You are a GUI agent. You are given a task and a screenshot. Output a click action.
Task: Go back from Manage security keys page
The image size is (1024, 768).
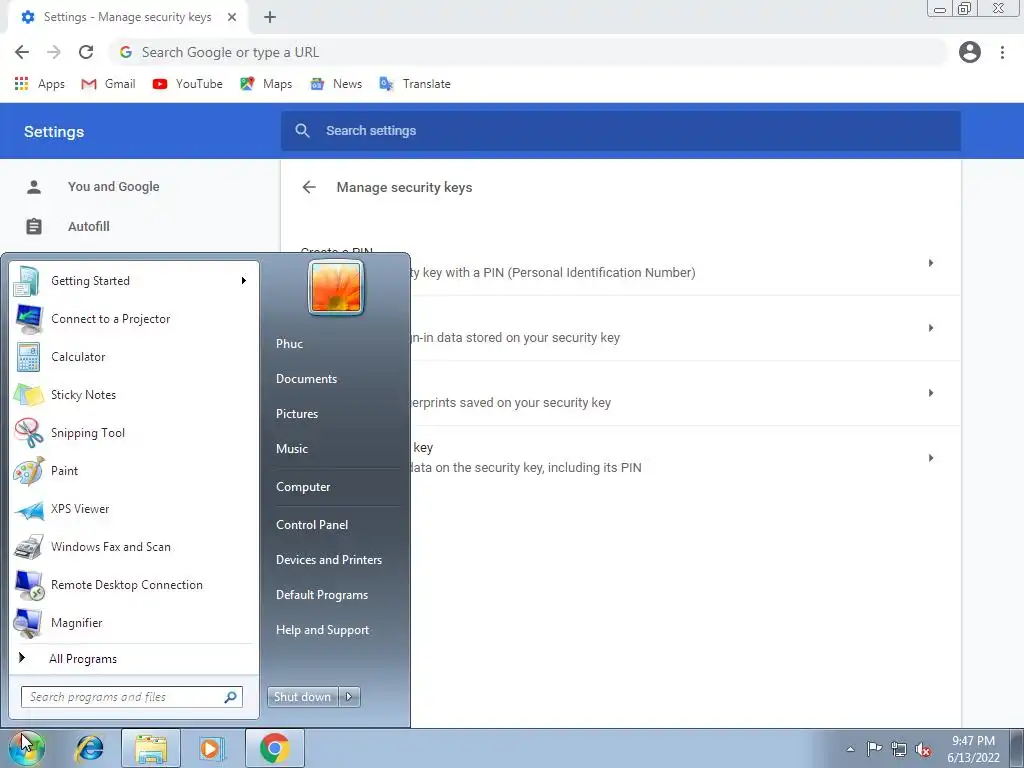pos(309,187)
